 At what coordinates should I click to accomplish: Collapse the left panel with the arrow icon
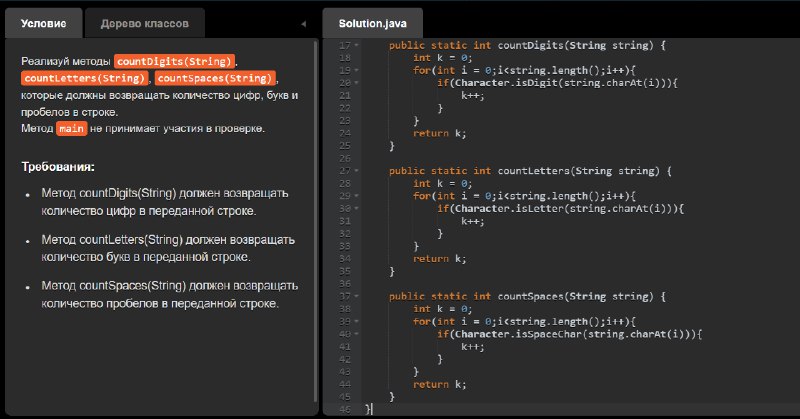tap(303, 24)
